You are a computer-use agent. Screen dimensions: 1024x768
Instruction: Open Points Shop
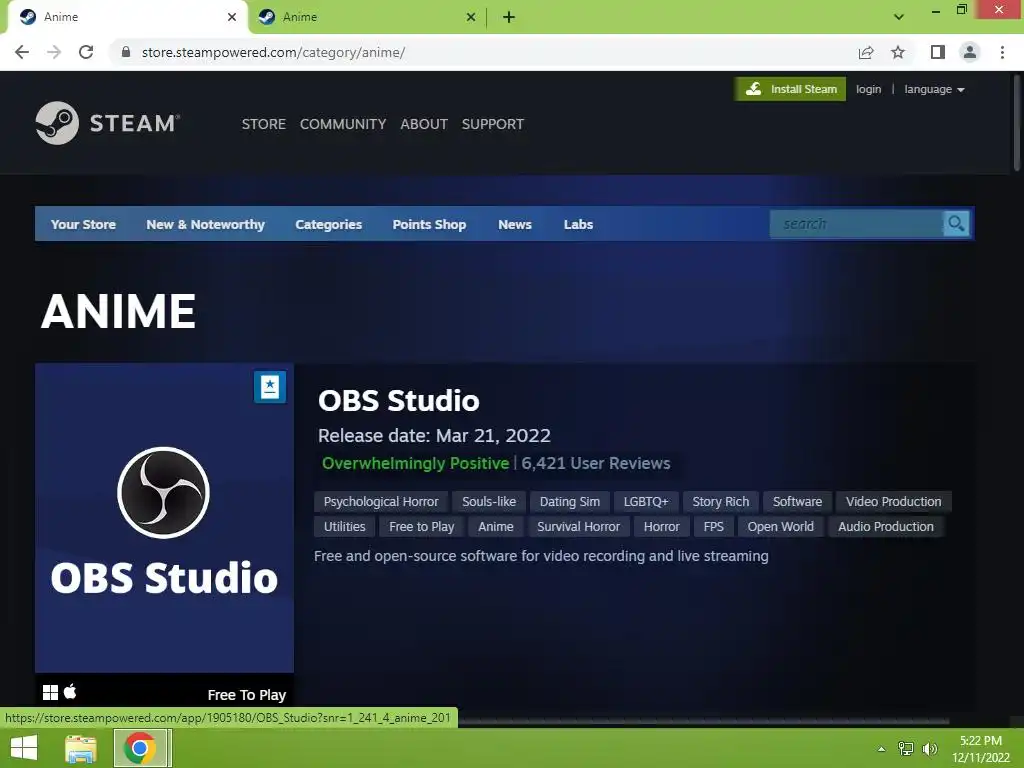tap(429, 224)
